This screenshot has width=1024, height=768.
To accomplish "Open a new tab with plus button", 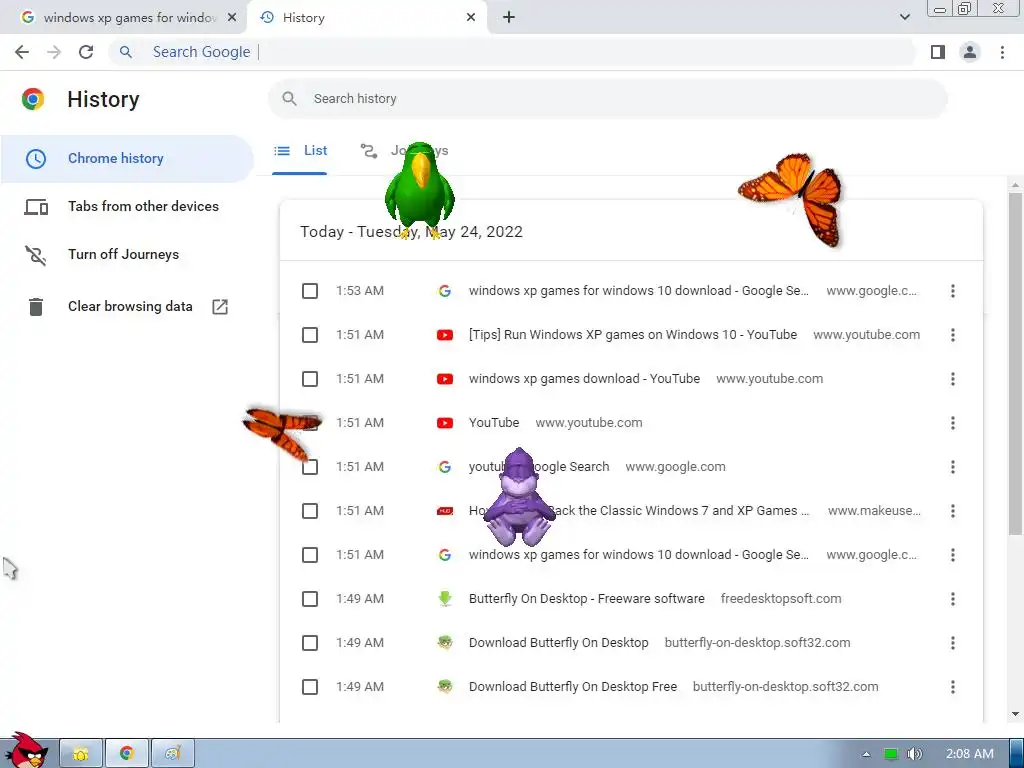I will (509, 18).
